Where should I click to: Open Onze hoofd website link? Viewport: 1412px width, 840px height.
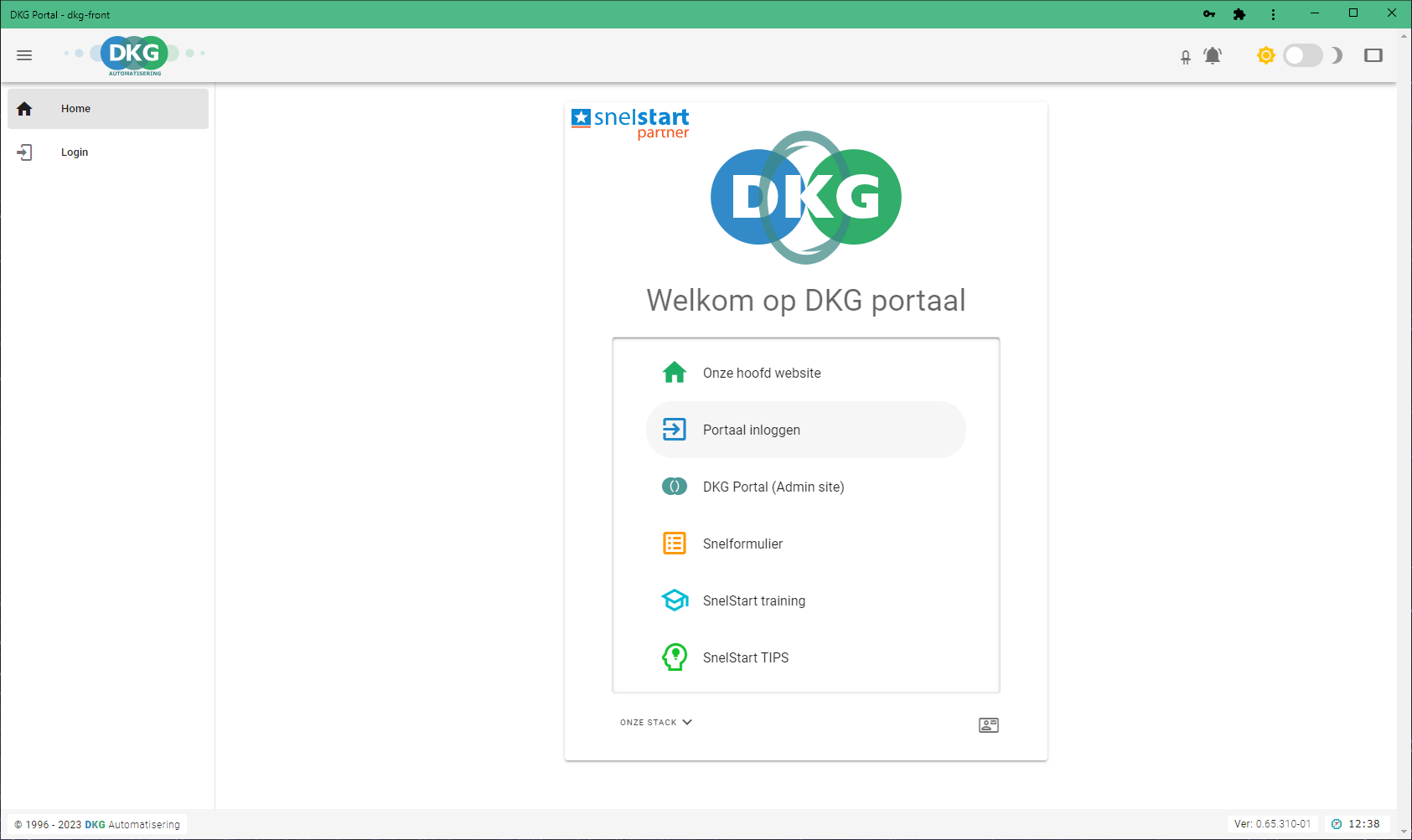coord(806,373)
